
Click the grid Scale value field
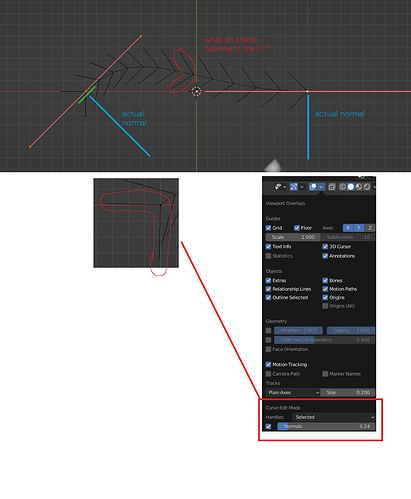[x=293, y=237]
